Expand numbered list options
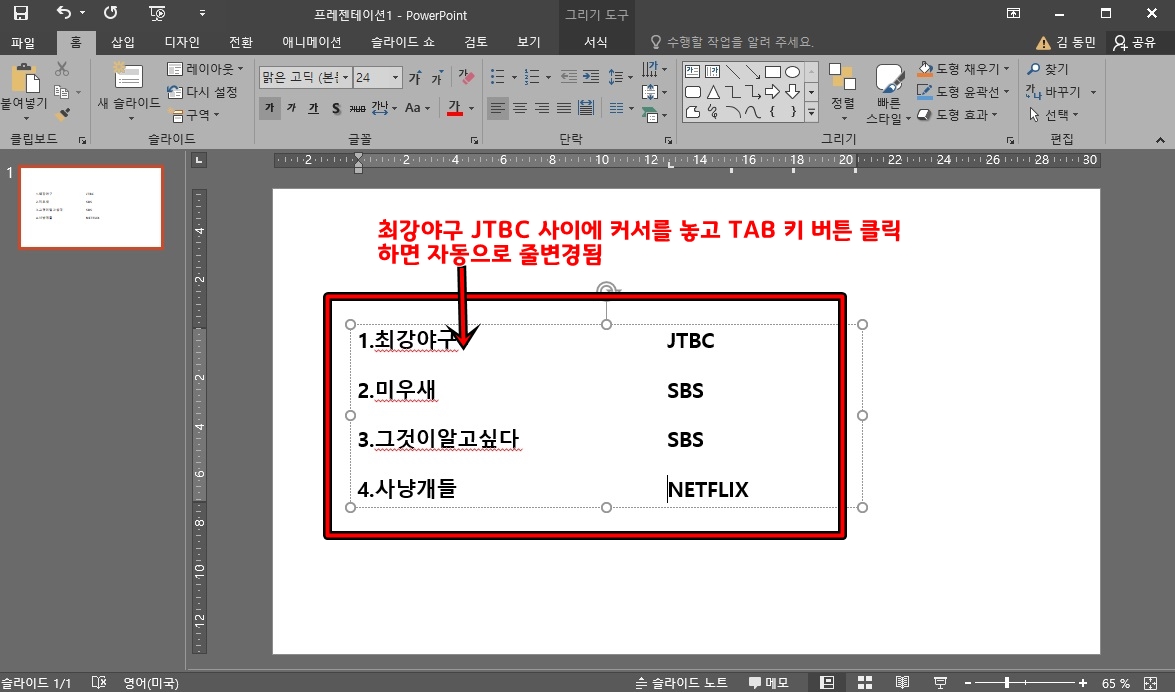The width and height of the screenshot is (1175, 692). [x=549, y=76]
